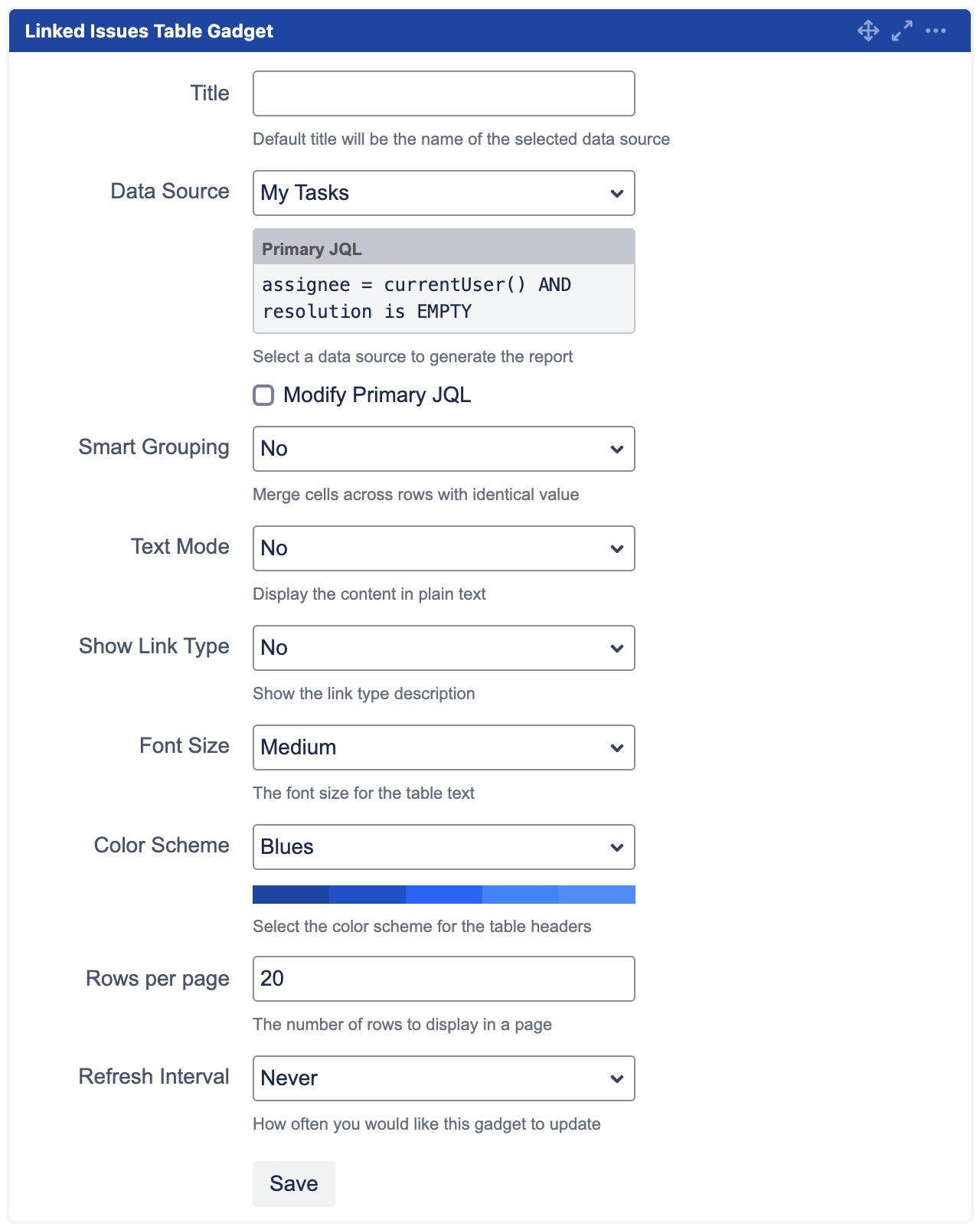The height and width of the screenshot is (1230, 980).
Task: Maximize the gadget with the expand arrows icon
Action: [x=902, y=31]
